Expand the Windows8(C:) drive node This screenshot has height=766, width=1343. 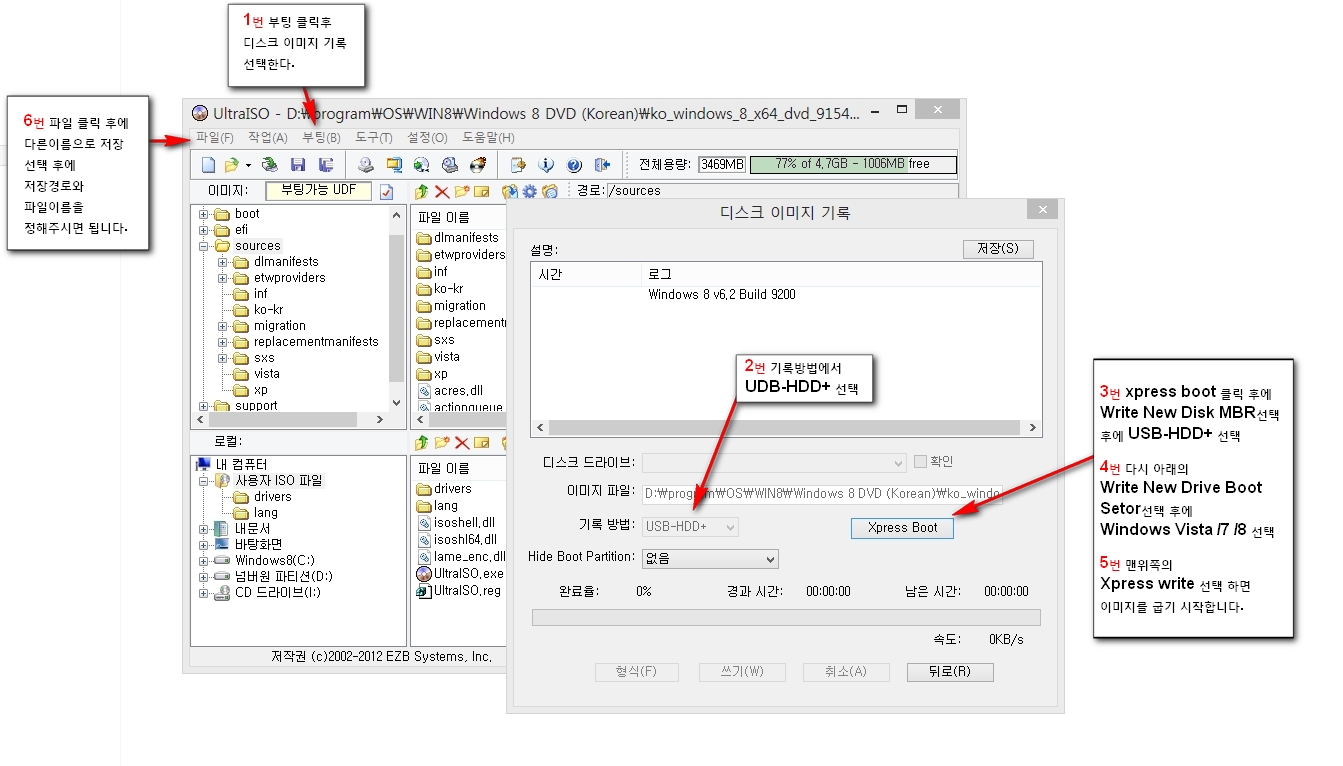[204, 560]
